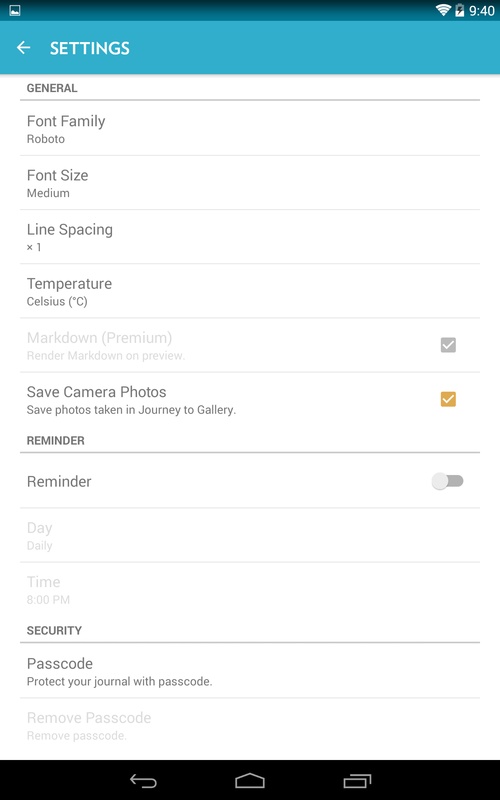The height and width of the screenshot is (800, 500).
Task: Tap the Android back navigation button
Action: coord(143,781)
